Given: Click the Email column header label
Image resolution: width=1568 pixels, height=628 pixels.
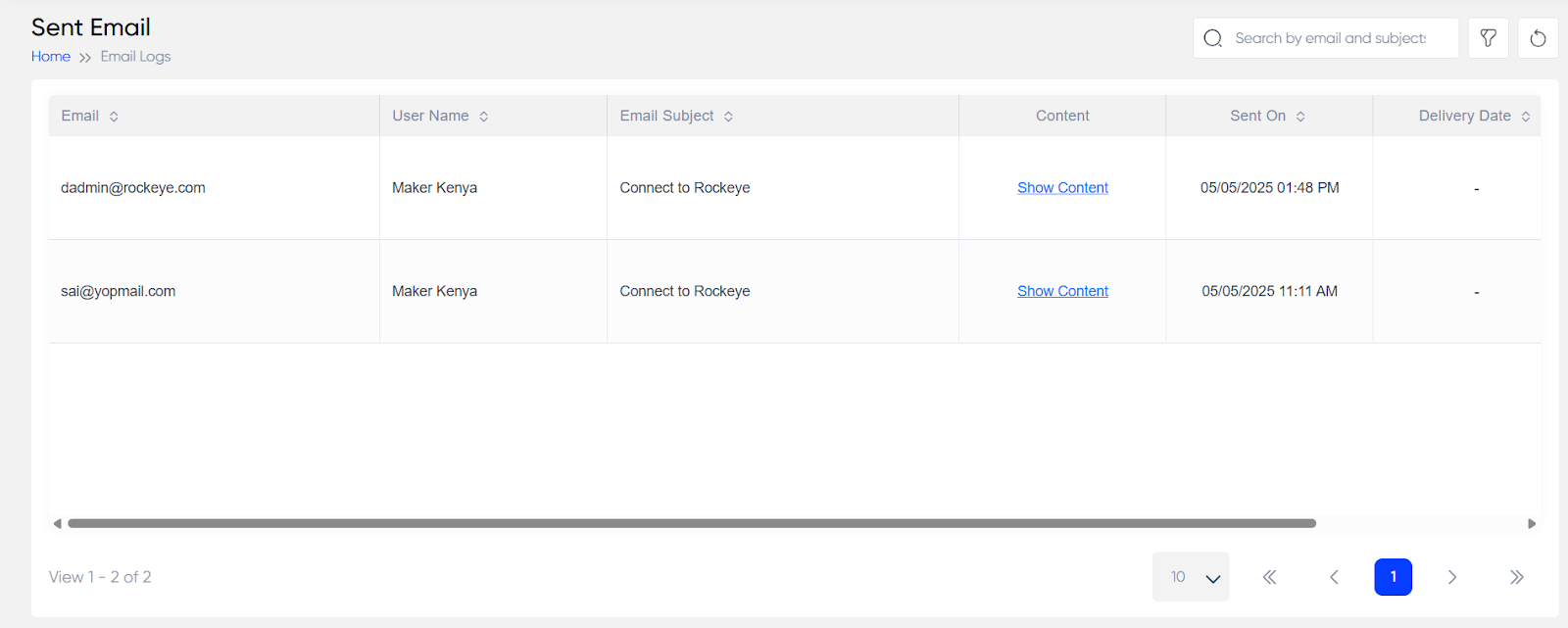Looking at the screenshot, I should pyautogui.click(x=79, y=116).
